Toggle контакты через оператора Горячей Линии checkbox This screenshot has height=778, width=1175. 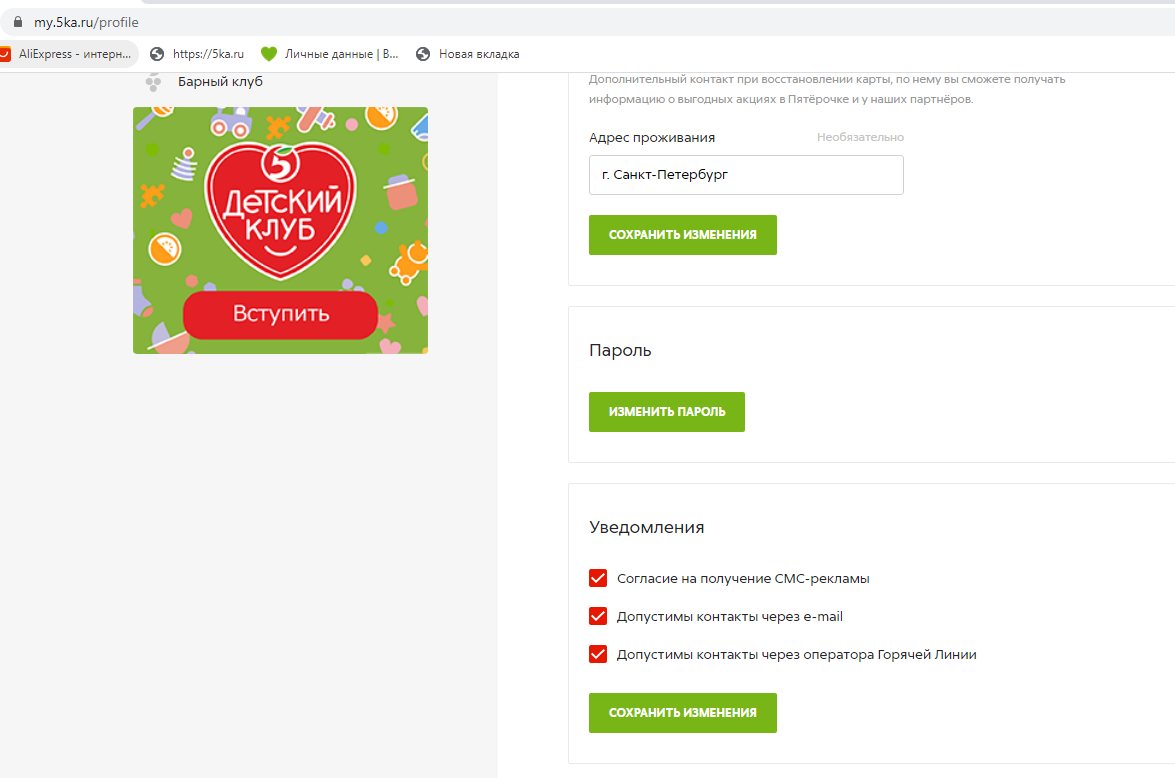pyautogui.click(x=598, y=654)
